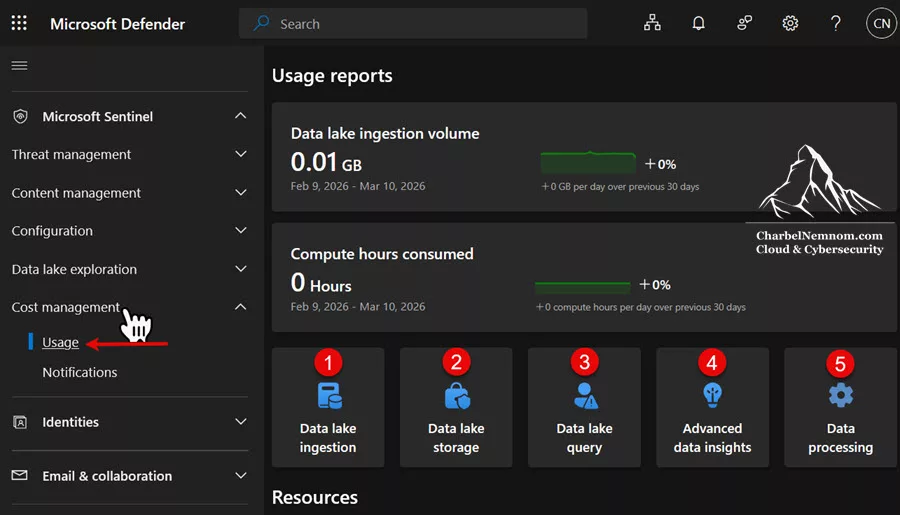
Task: Expand Threat management chevron
Action: coord(241,154)
